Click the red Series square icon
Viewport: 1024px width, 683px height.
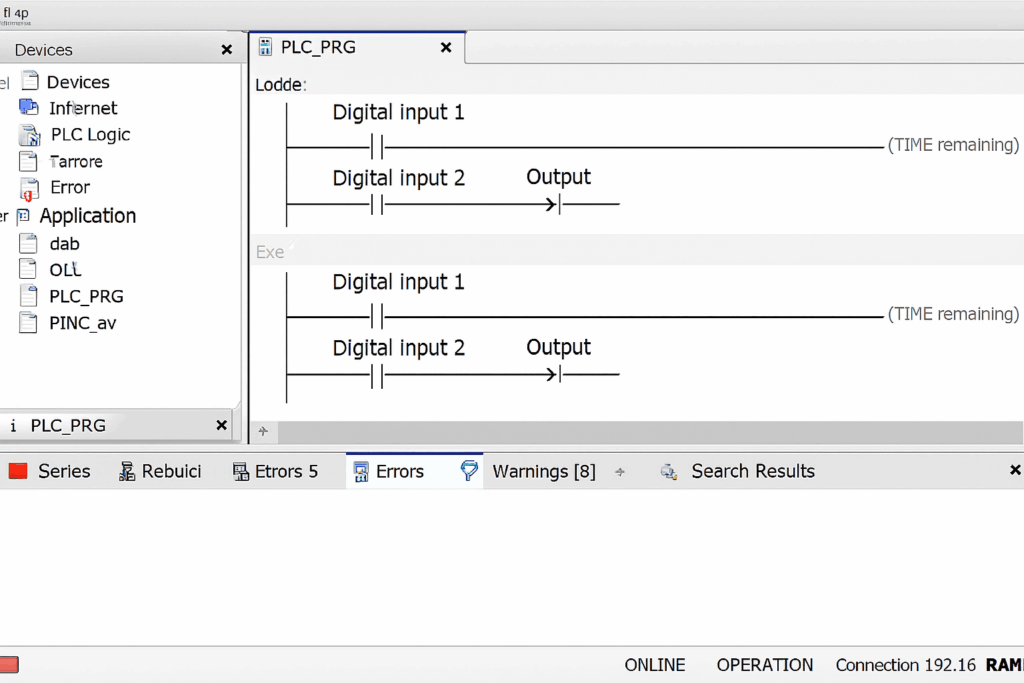coord(18,471)
